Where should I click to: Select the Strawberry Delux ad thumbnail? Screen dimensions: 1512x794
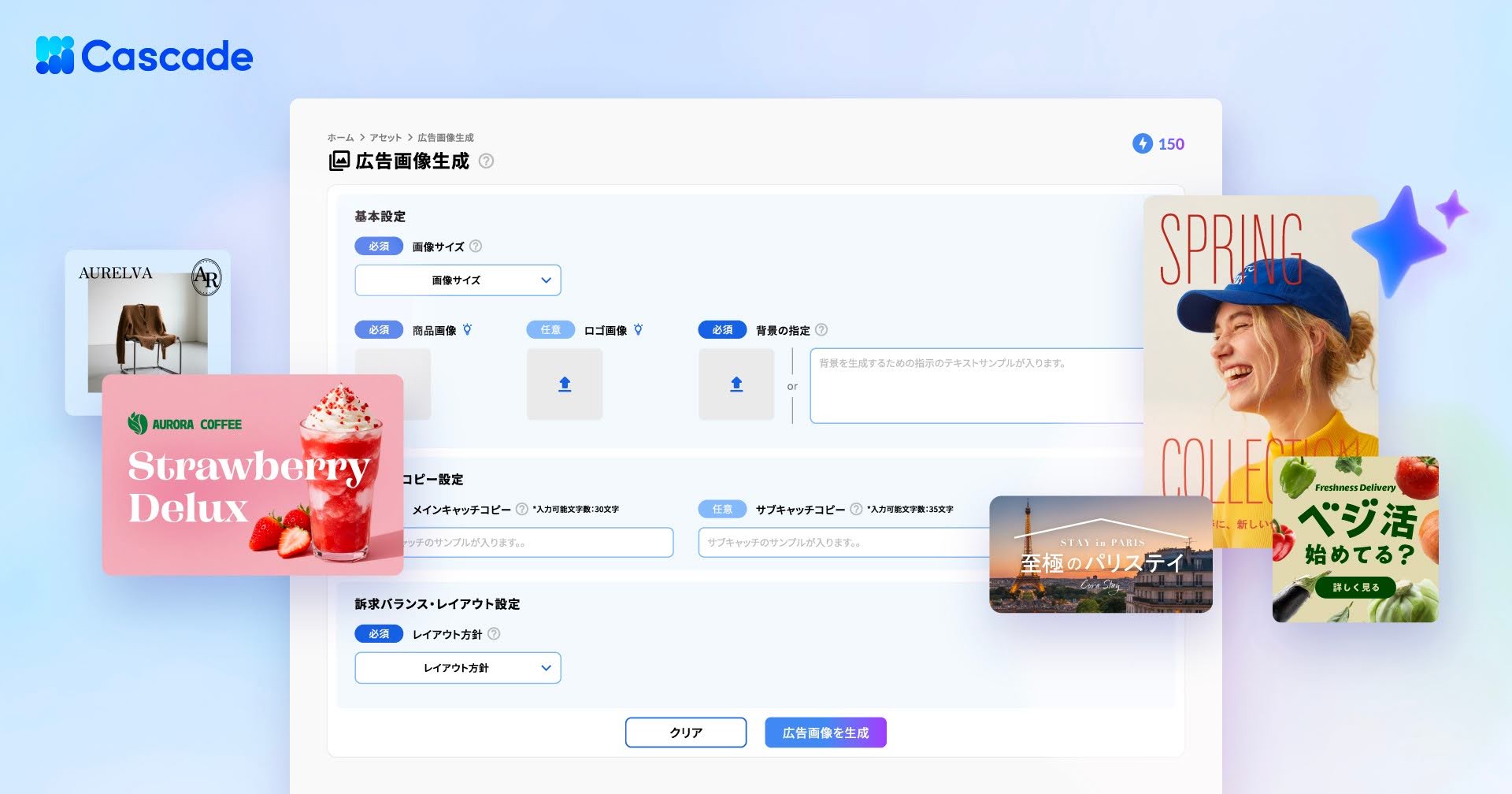253,475
